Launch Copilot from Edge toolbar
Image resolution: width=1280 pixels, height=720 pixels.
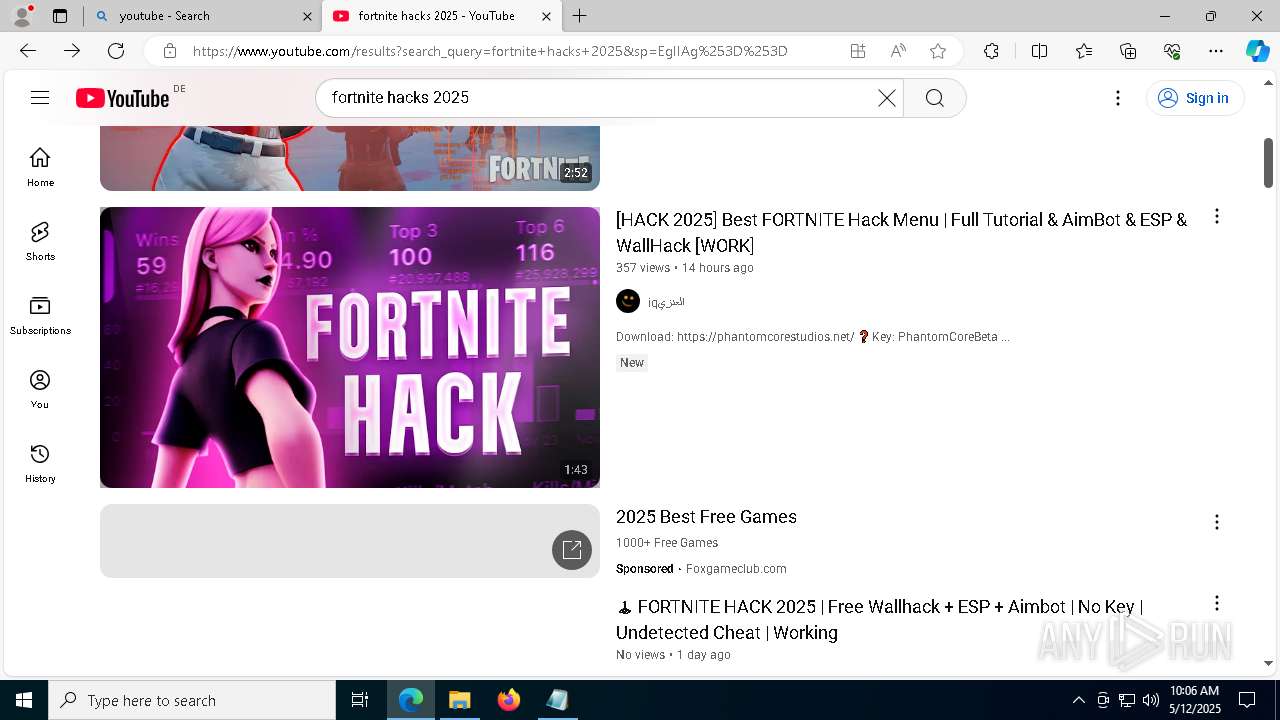[x=1257, y=51]
